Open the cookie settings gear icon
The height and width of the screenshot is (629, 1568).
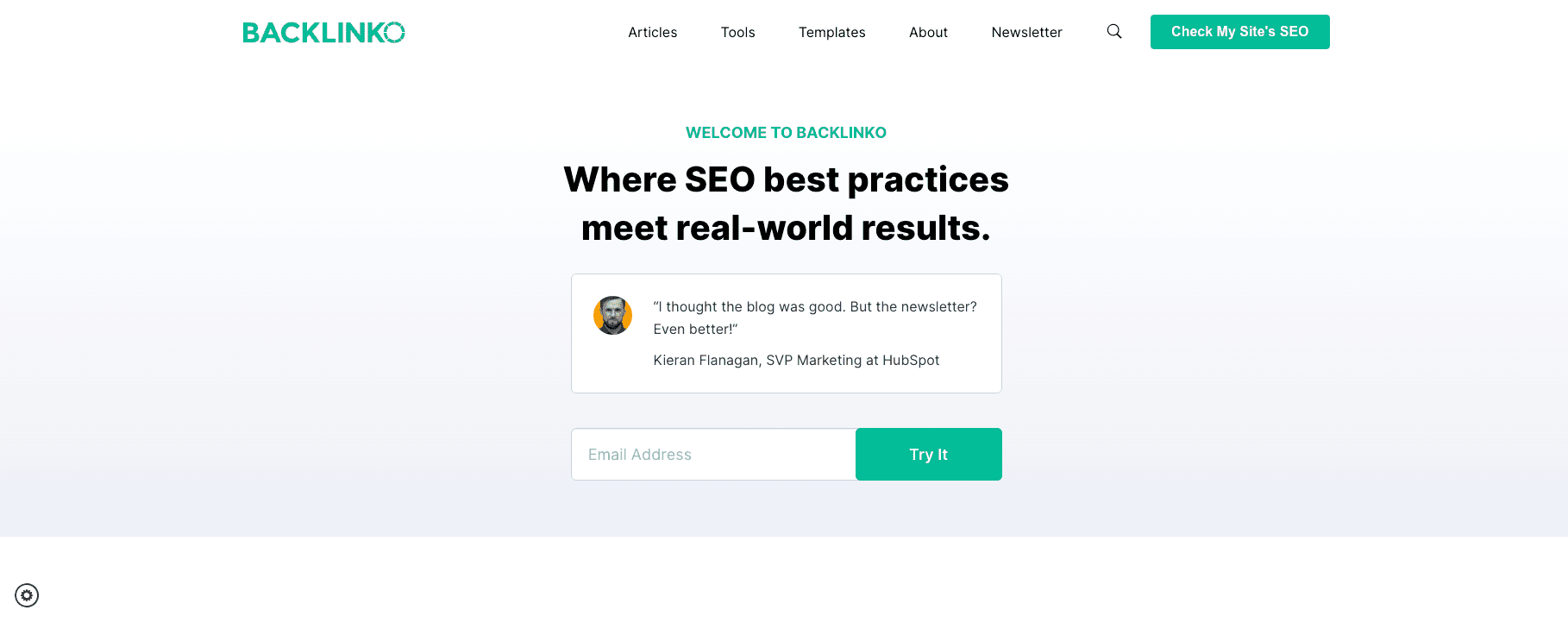pos(27,595)
